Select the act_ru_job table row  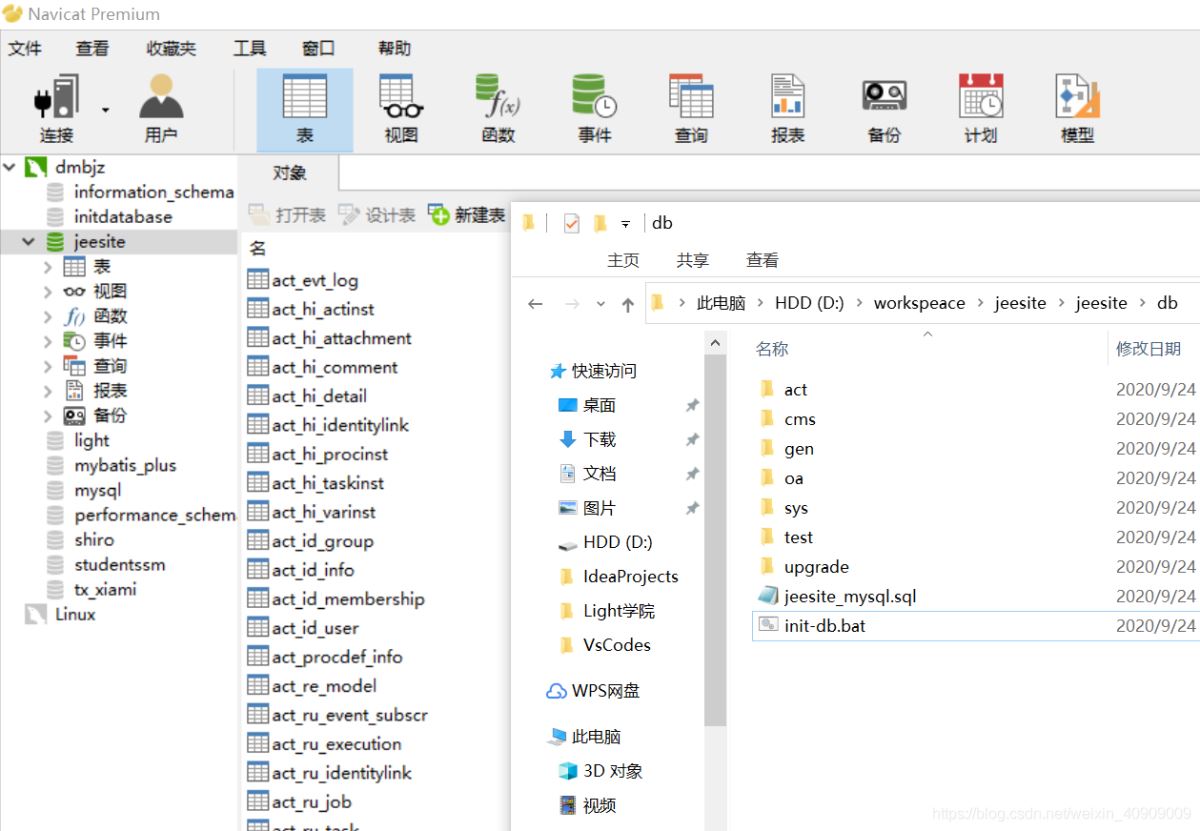pos(299,802)
